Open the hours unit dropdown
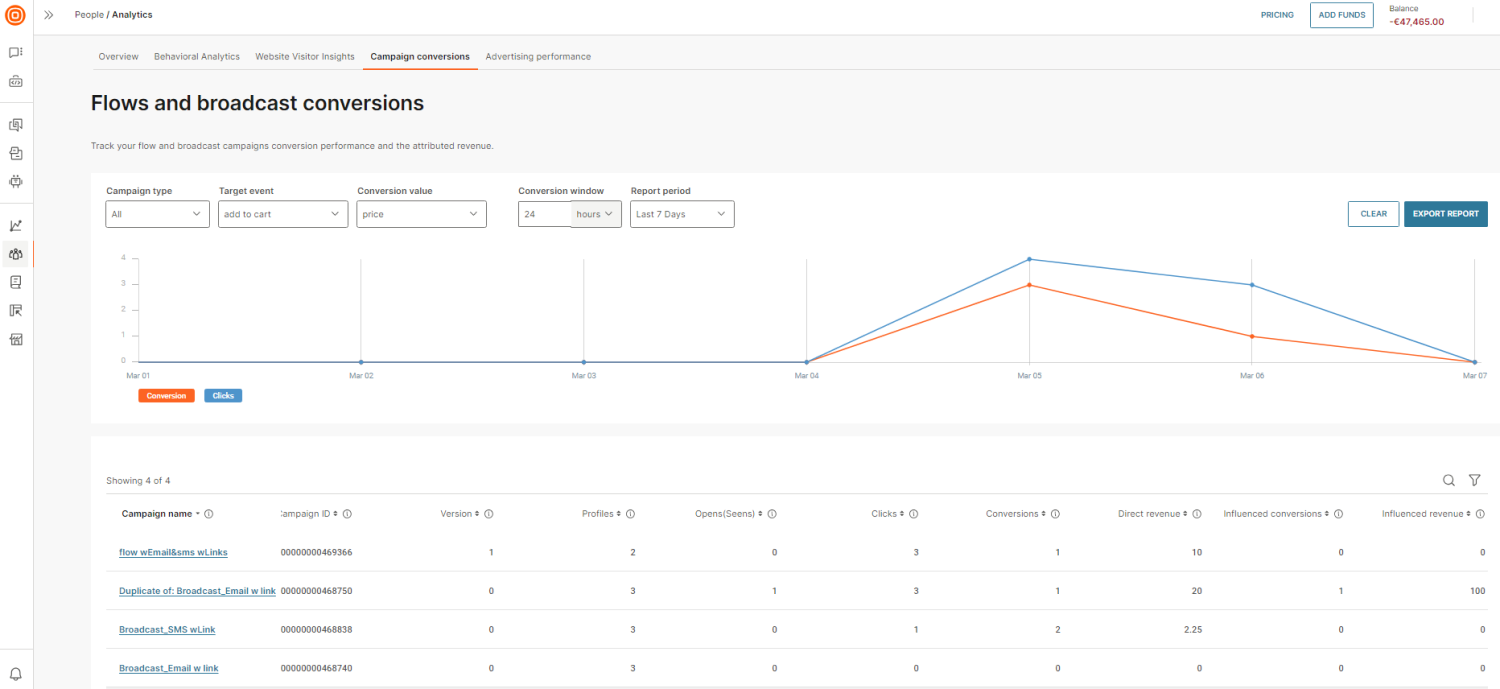The width and height of the screenshot is (1500, 689). (596, 214)
